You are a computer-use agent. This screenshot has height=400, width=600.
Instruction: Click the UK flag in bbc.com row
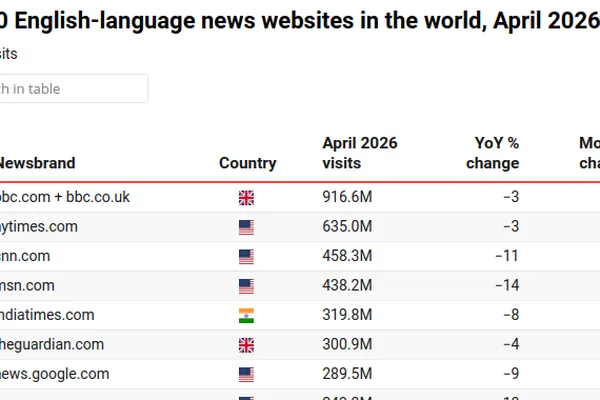246,198
